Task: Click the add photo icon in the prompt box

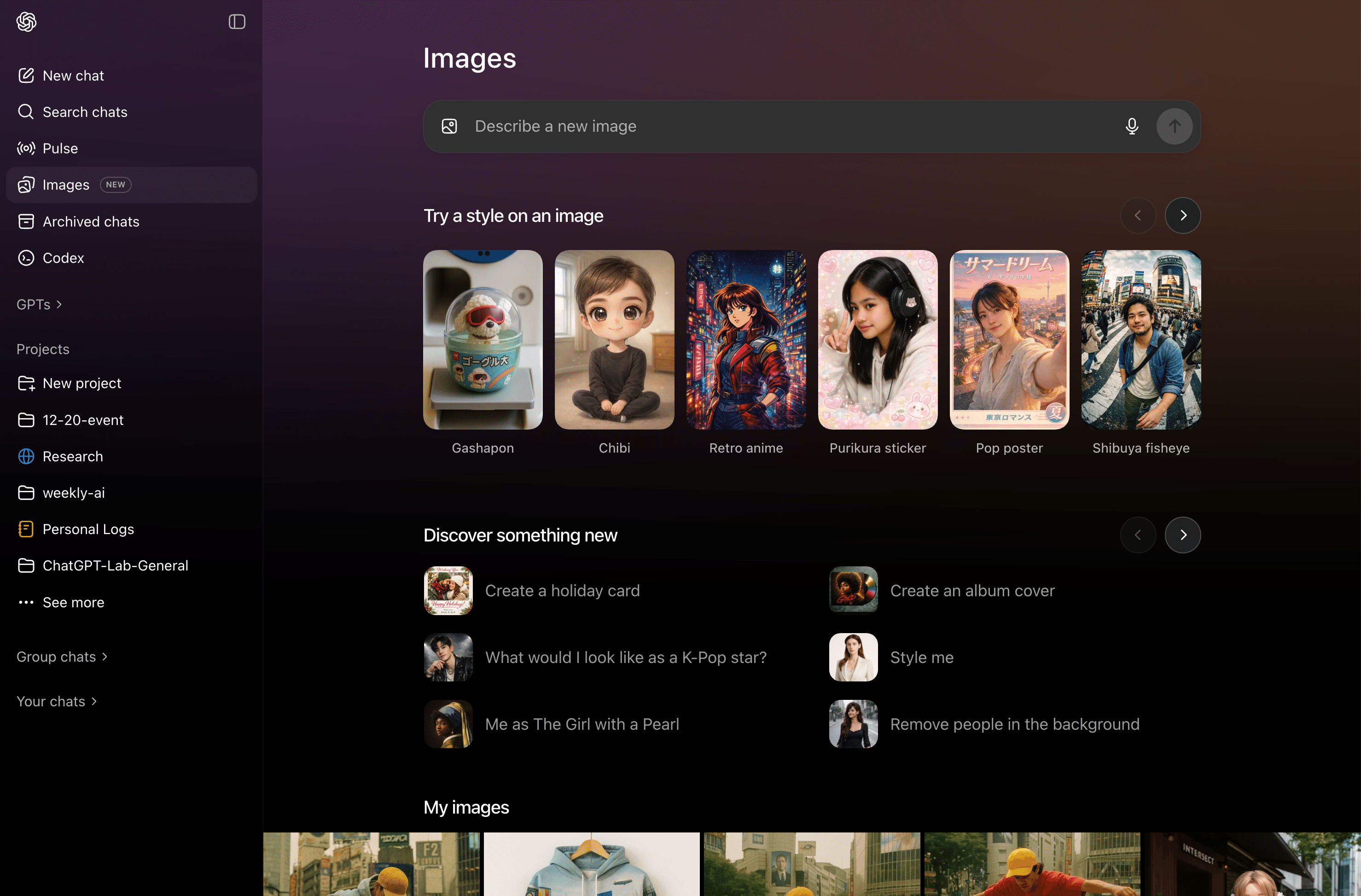Action: (x=449, y=126)
